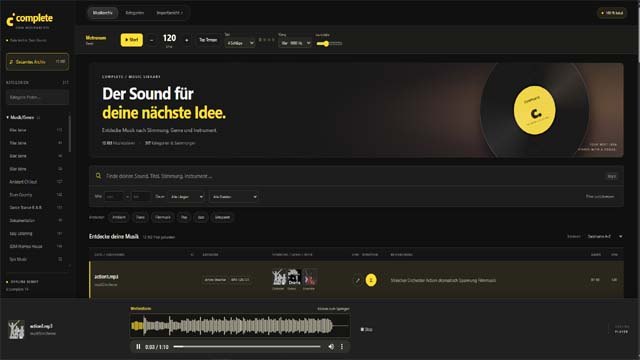
Task: Open the Drama thumbnail in action1.mp3 row
Action: click(294, 278)
